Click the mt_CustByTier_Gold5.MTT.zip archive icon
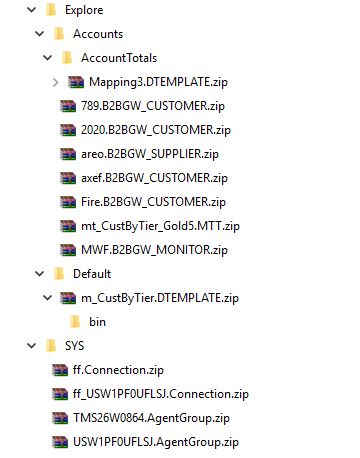Viewport: 360px width, 458px height. (68, 226)
